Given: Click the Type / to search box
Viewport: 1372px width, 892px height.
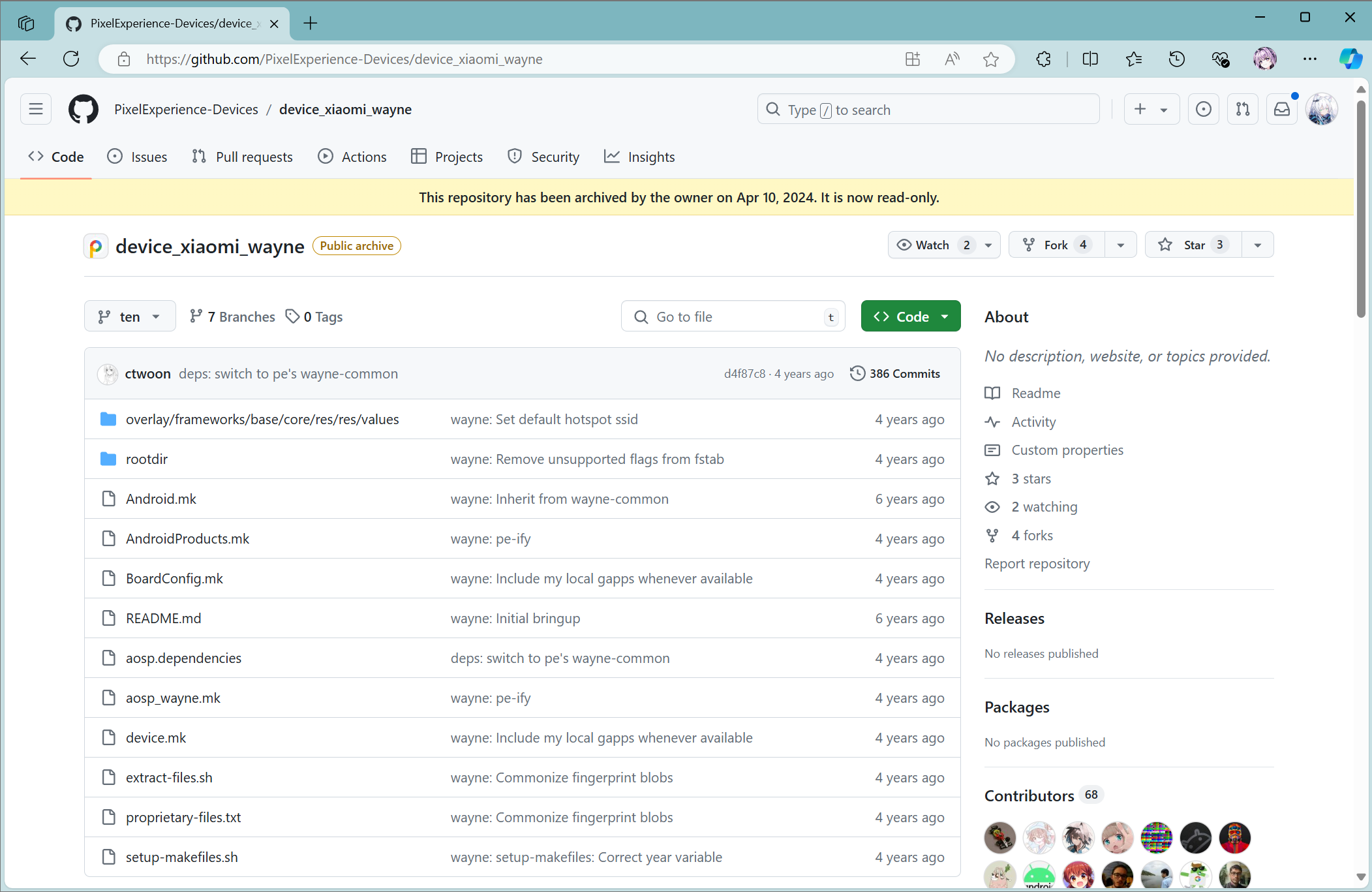Looking at the screenshot, I should (x=928, y=109).
